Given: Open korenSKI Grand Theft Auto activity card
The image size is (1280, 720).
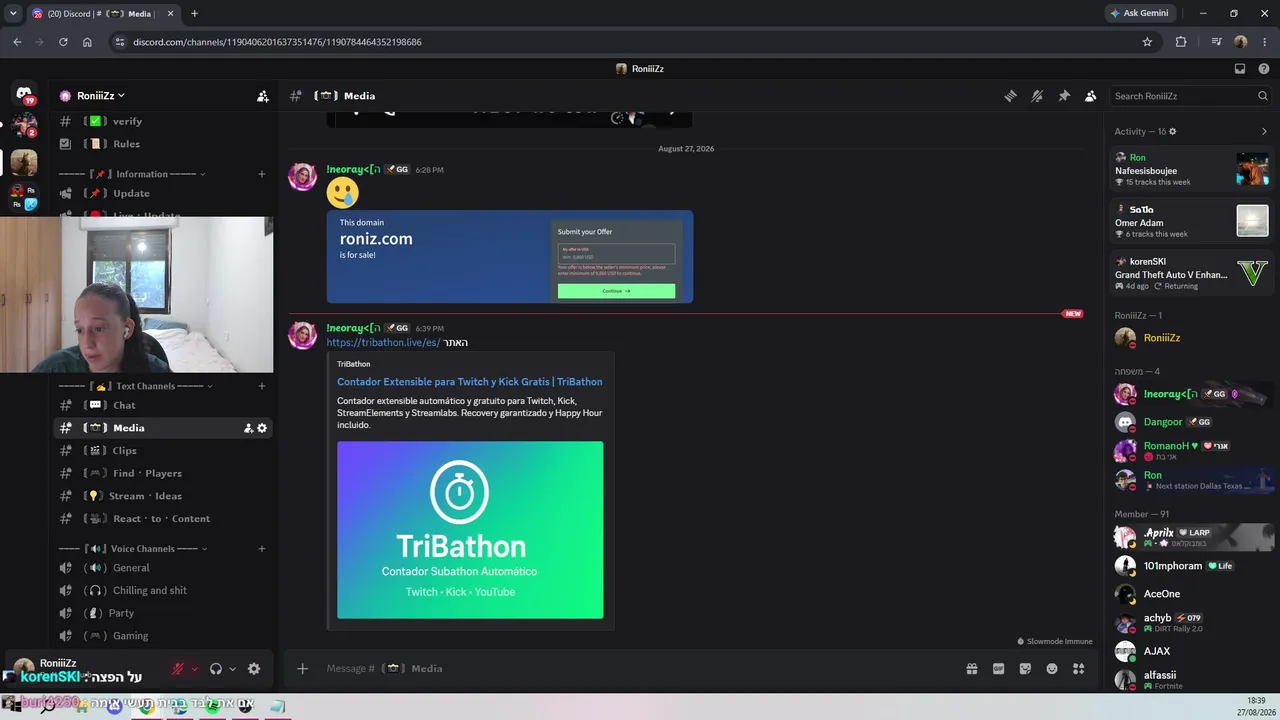Looking at the screenshot, I should (x=1192, y=273).
